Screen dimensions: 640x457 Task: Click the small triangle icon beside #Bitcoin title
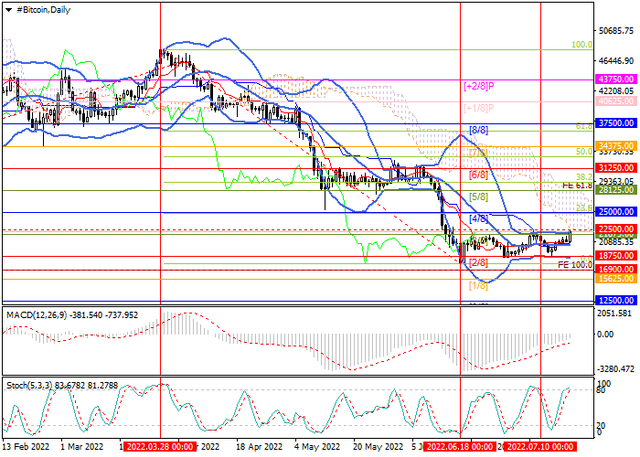[x=7, y=8]
